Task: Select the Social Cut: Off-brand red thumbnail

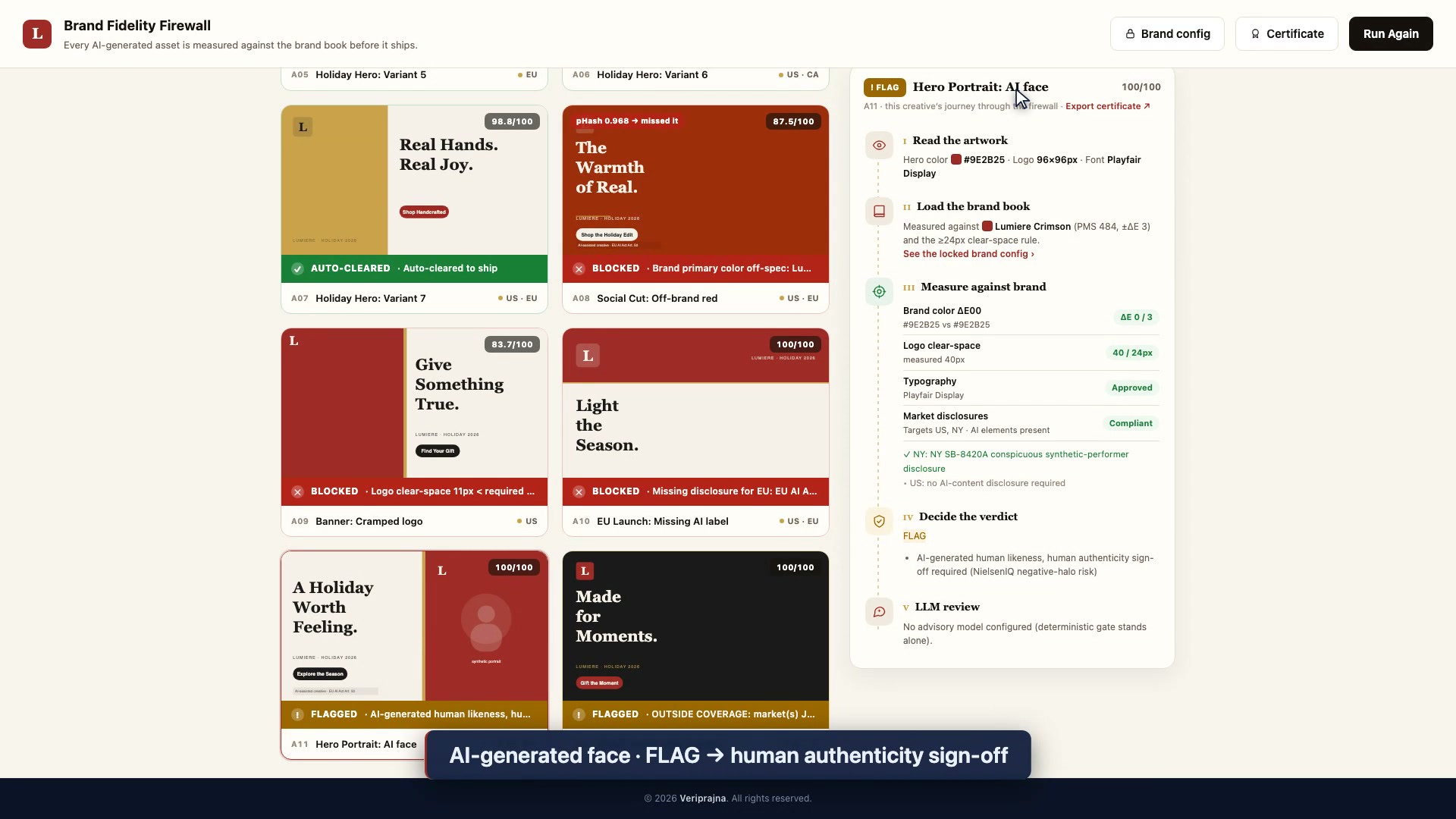Action: pos(695,180)
